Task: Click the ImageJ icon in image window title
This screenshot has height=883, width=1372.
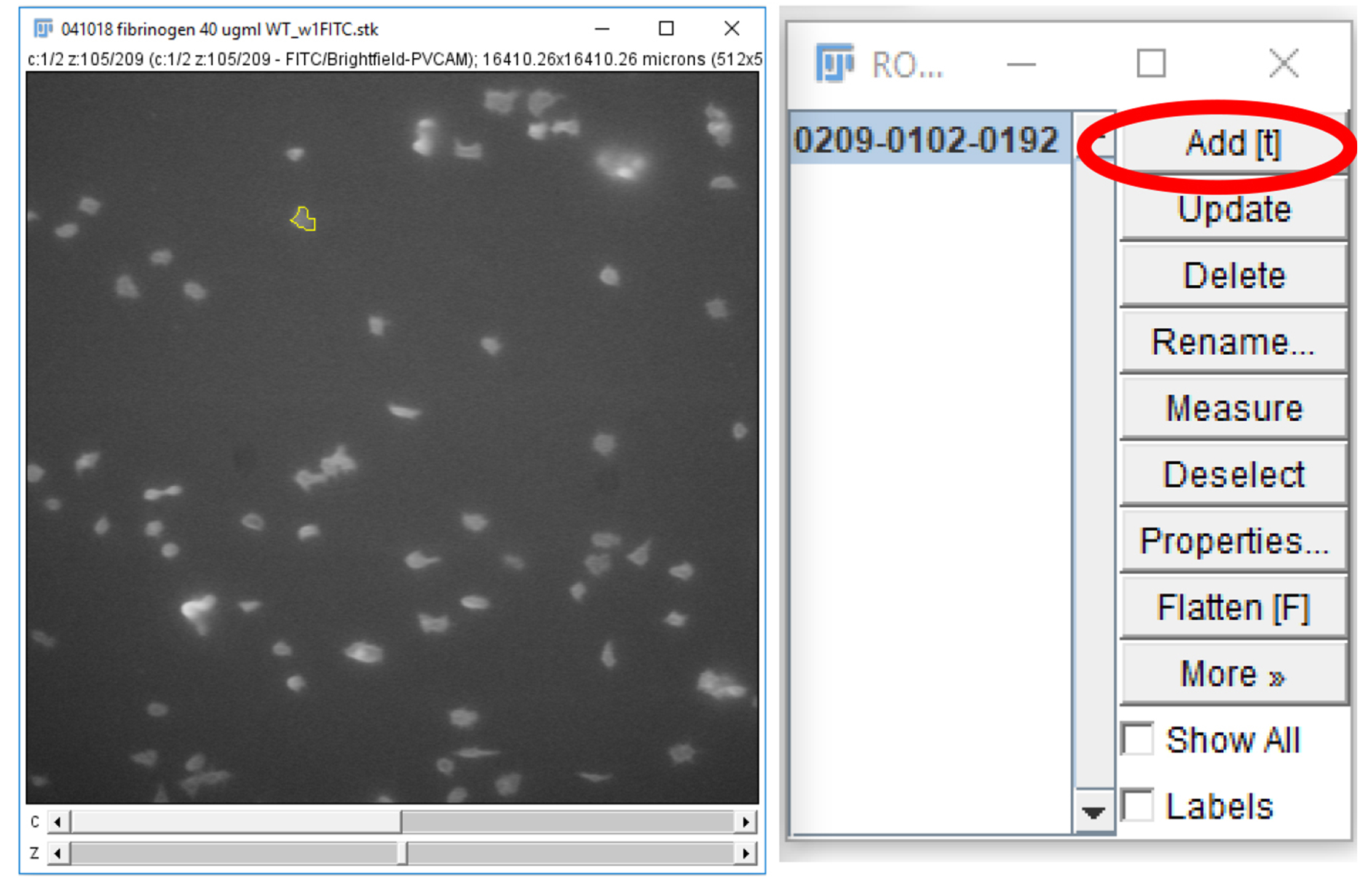Action: tap(42, 28)
